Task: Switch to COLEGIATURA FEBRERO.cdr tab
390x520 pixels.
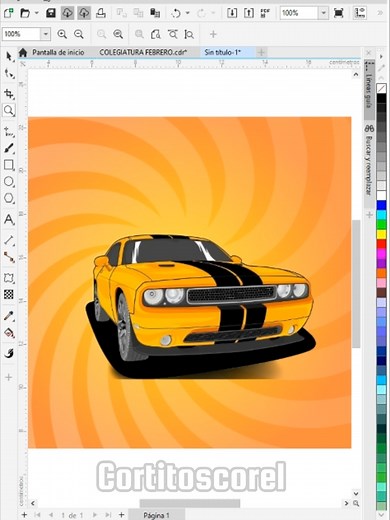Action: [143, 52]
